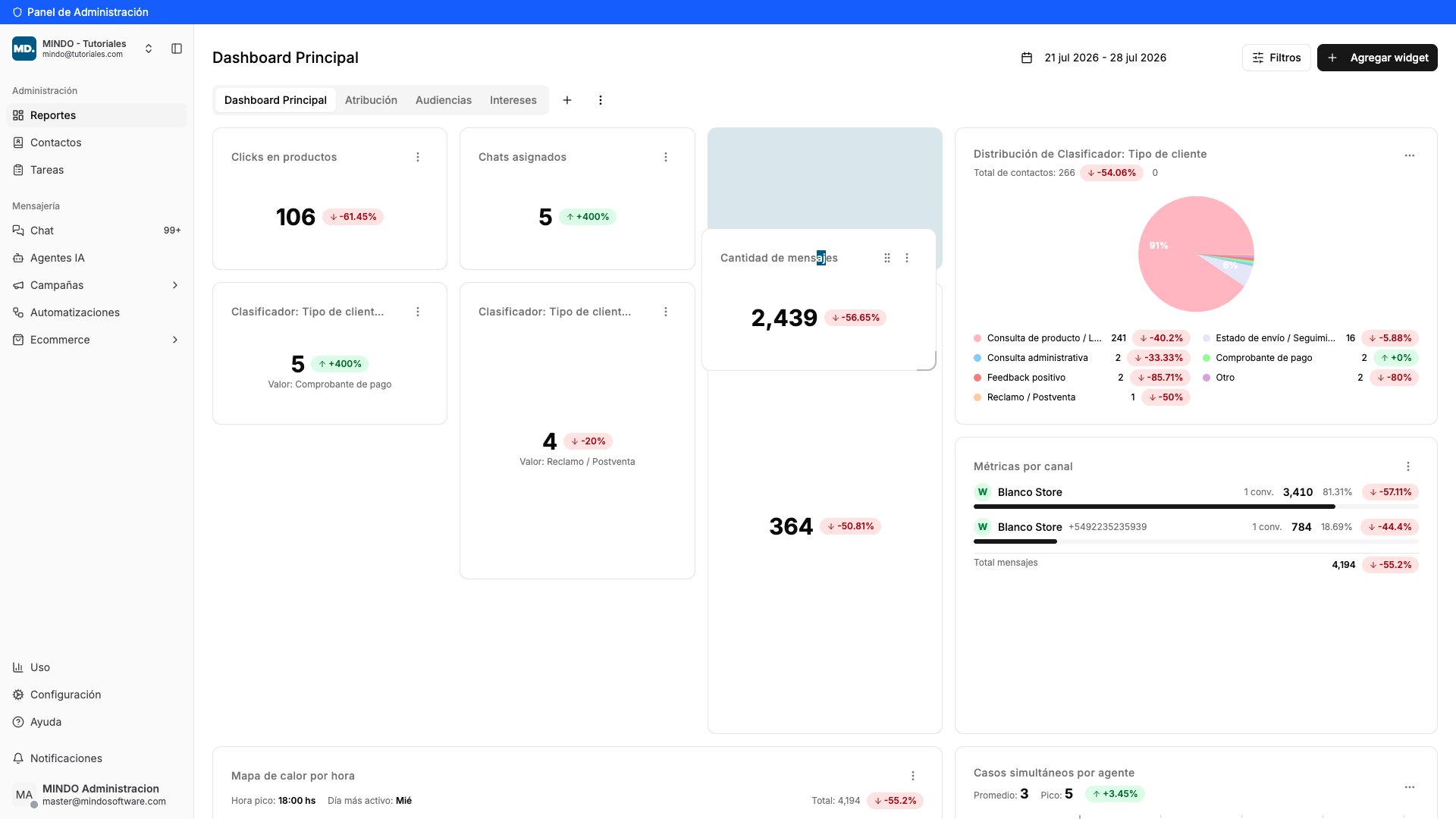Click Total mensajes 4,194 value
The width and height of the screenshot is (1456, 819).
(x=1344, y=565)
